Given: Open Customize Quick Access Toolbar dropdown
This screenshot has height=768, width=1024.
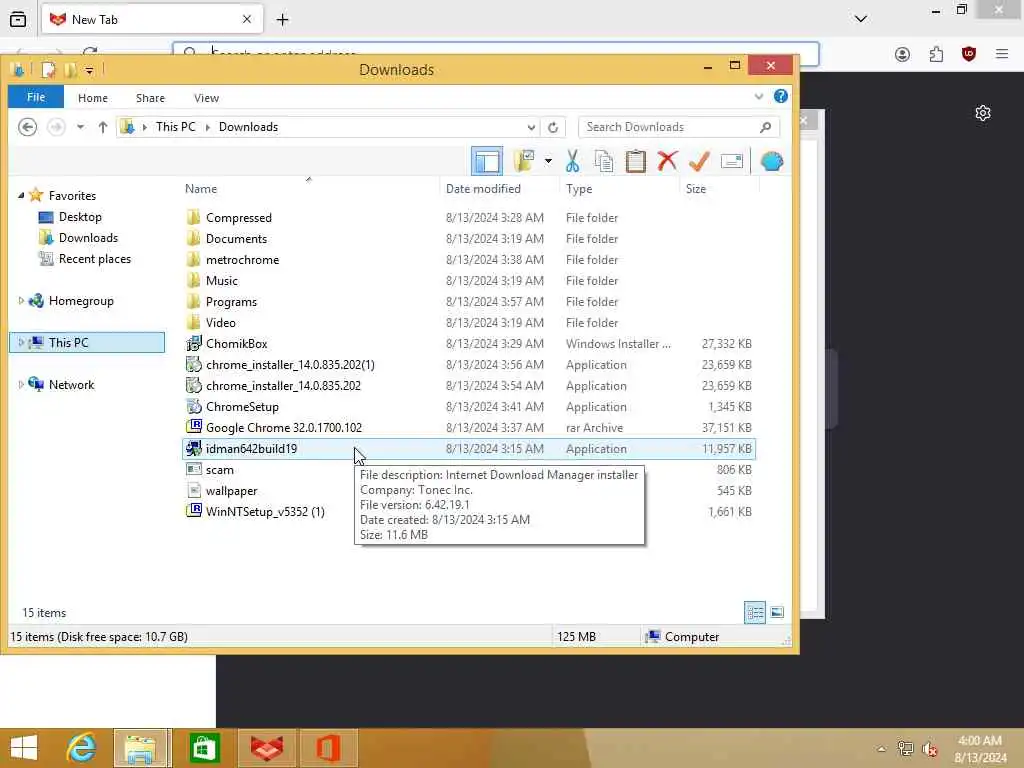Looking at the screenshot, I should tap(89, 70).
